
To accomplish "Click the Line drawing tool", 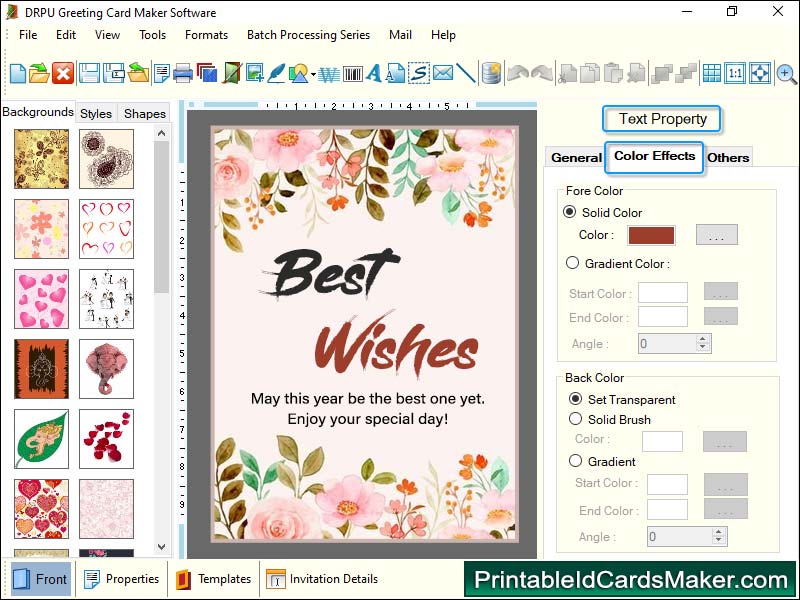I will (467, 73).
